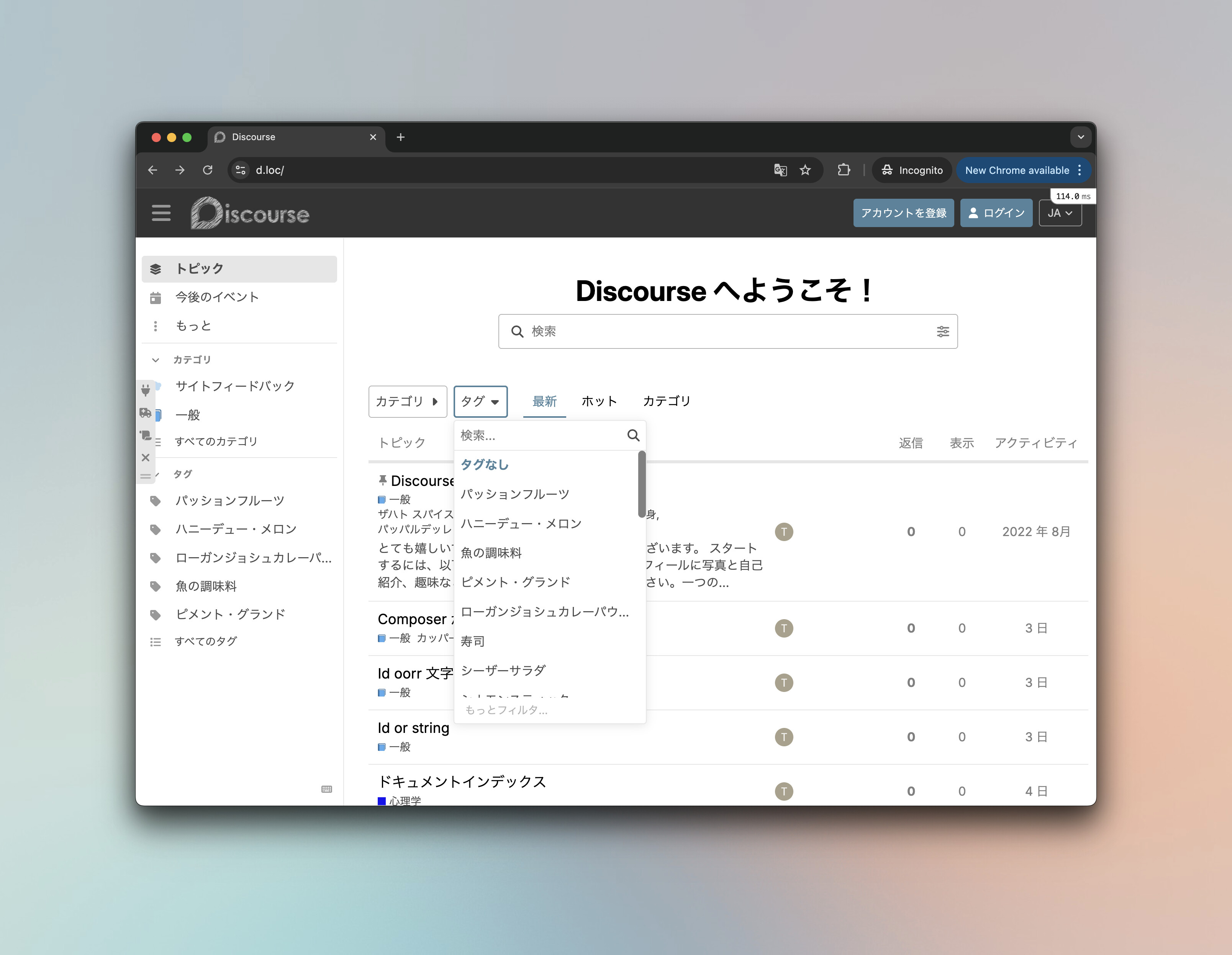Switch to the カテゴリ navigation tab

click(666, 401)
